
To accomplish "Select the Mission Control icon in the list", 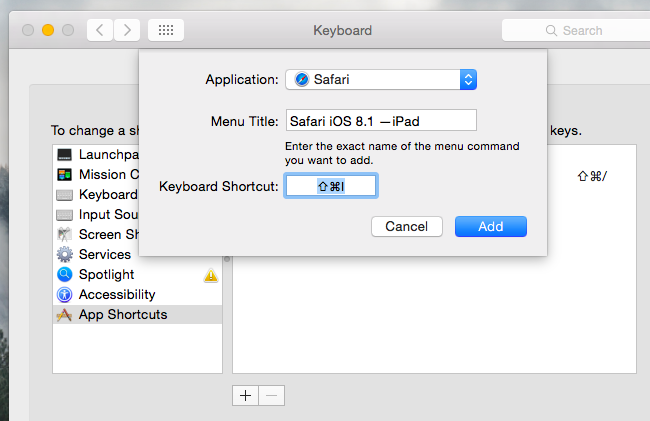I will pyautogui.click(x=64, y=174).
